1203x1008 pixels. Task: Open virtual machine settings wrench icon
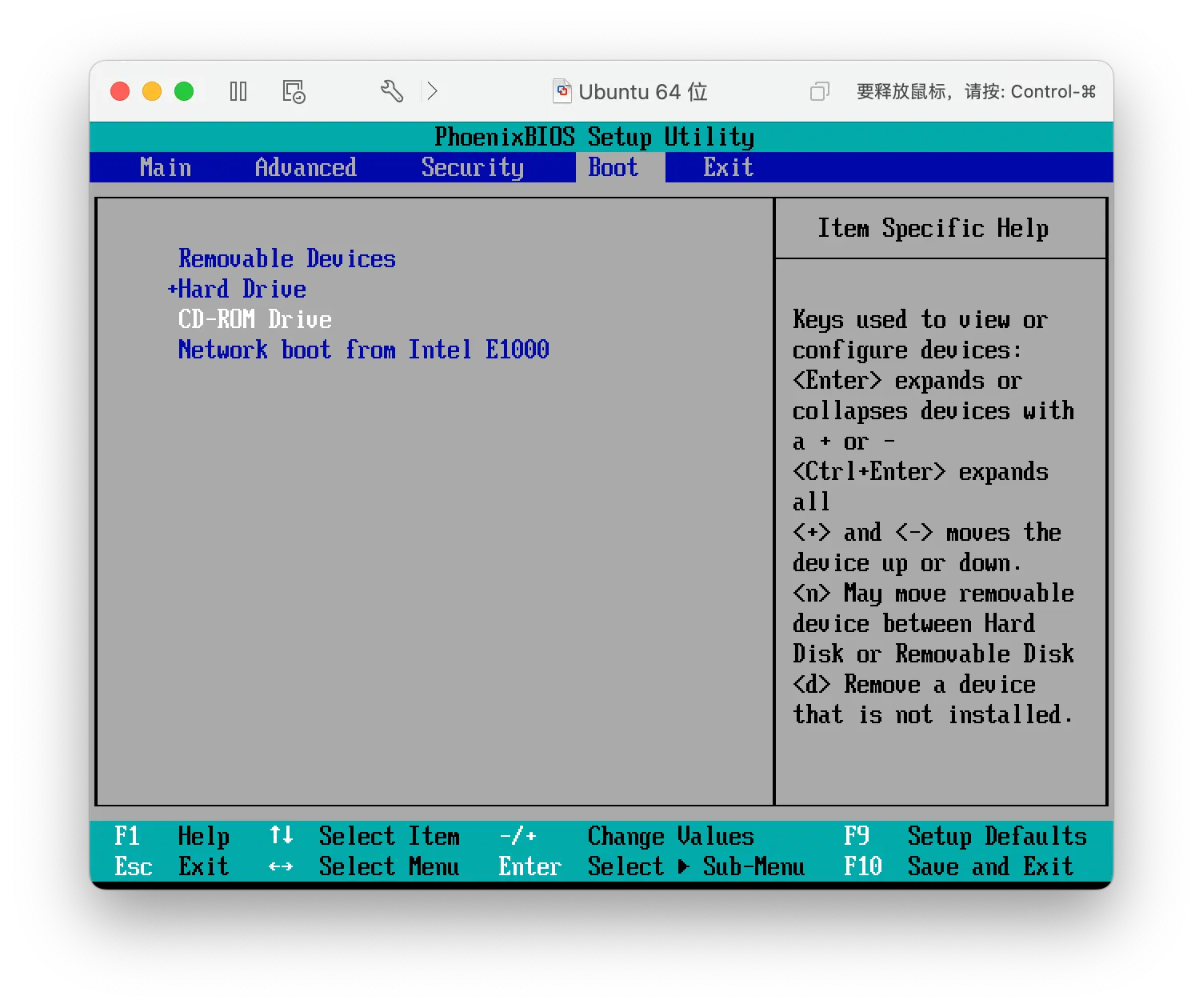(391, 91)
